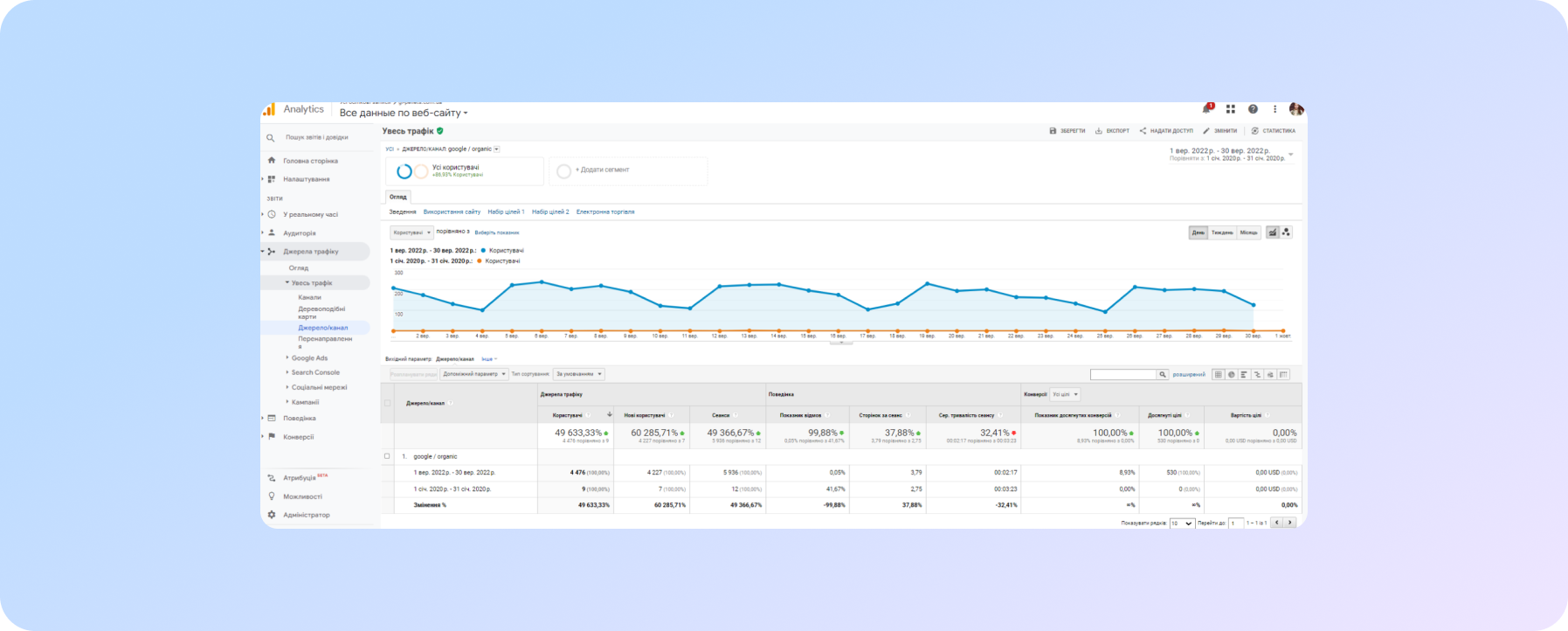The width and height of the screenshot is (1568, 631).
Task: Switch to the performance bars view icon
Action: click(1244, 375)
